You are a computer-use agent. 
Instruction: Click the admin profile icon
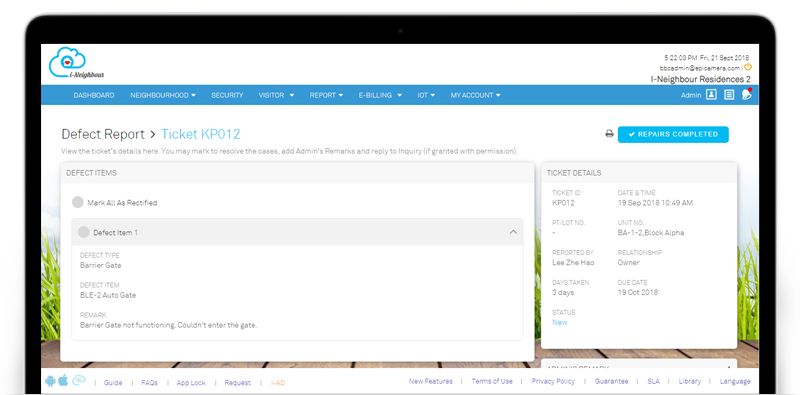coord(711,95)
